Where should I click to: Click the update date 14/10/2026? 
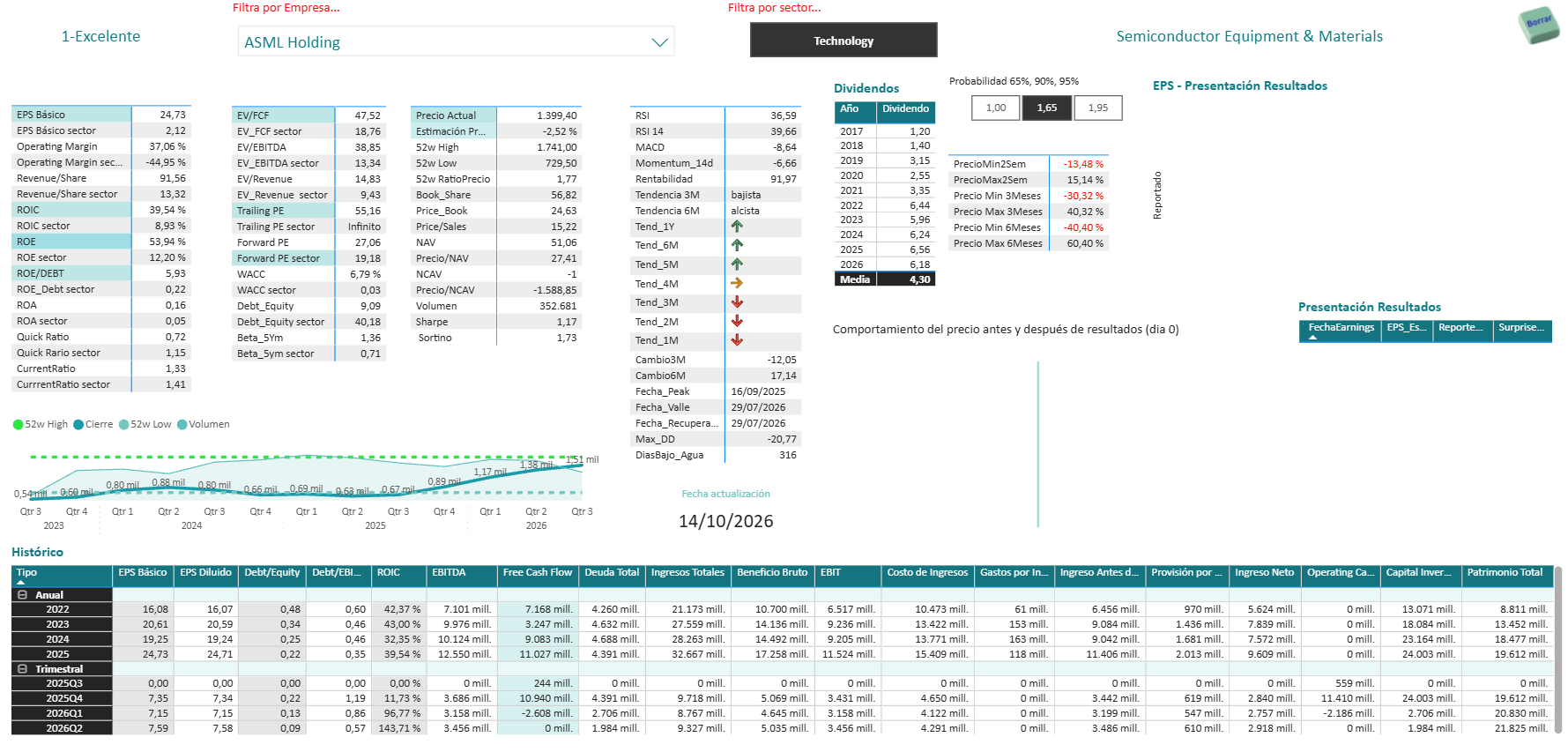726,521
